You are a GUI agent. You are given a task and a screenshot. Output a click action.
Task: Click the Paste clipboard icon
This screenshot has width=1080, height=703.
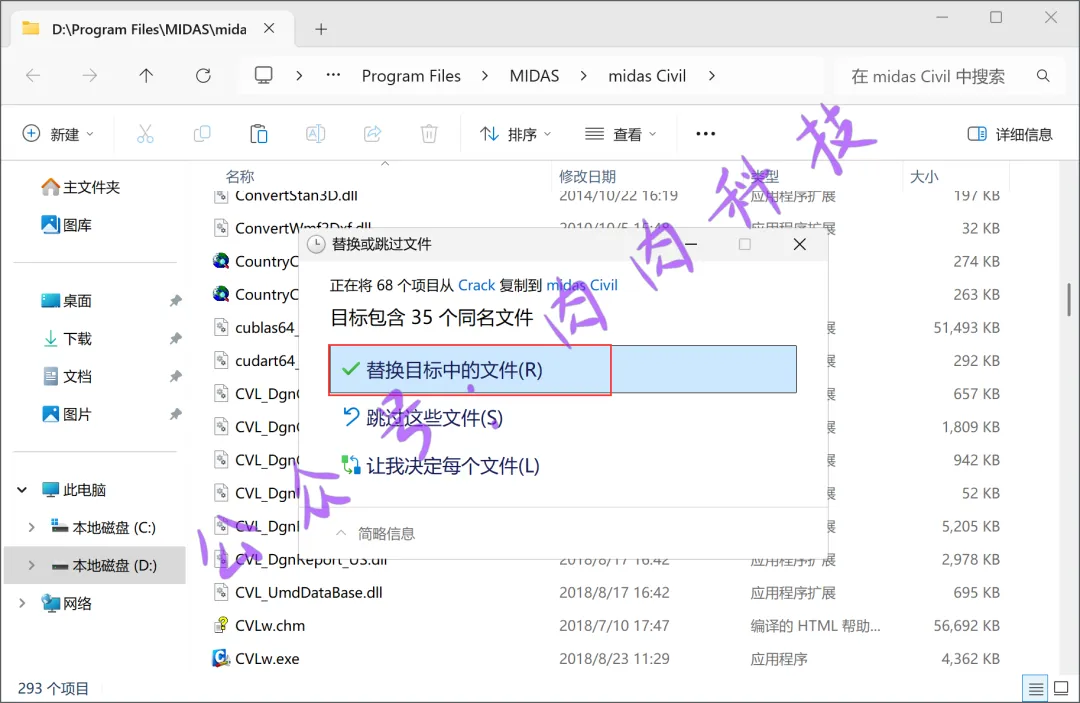click(x=258, y=134)
